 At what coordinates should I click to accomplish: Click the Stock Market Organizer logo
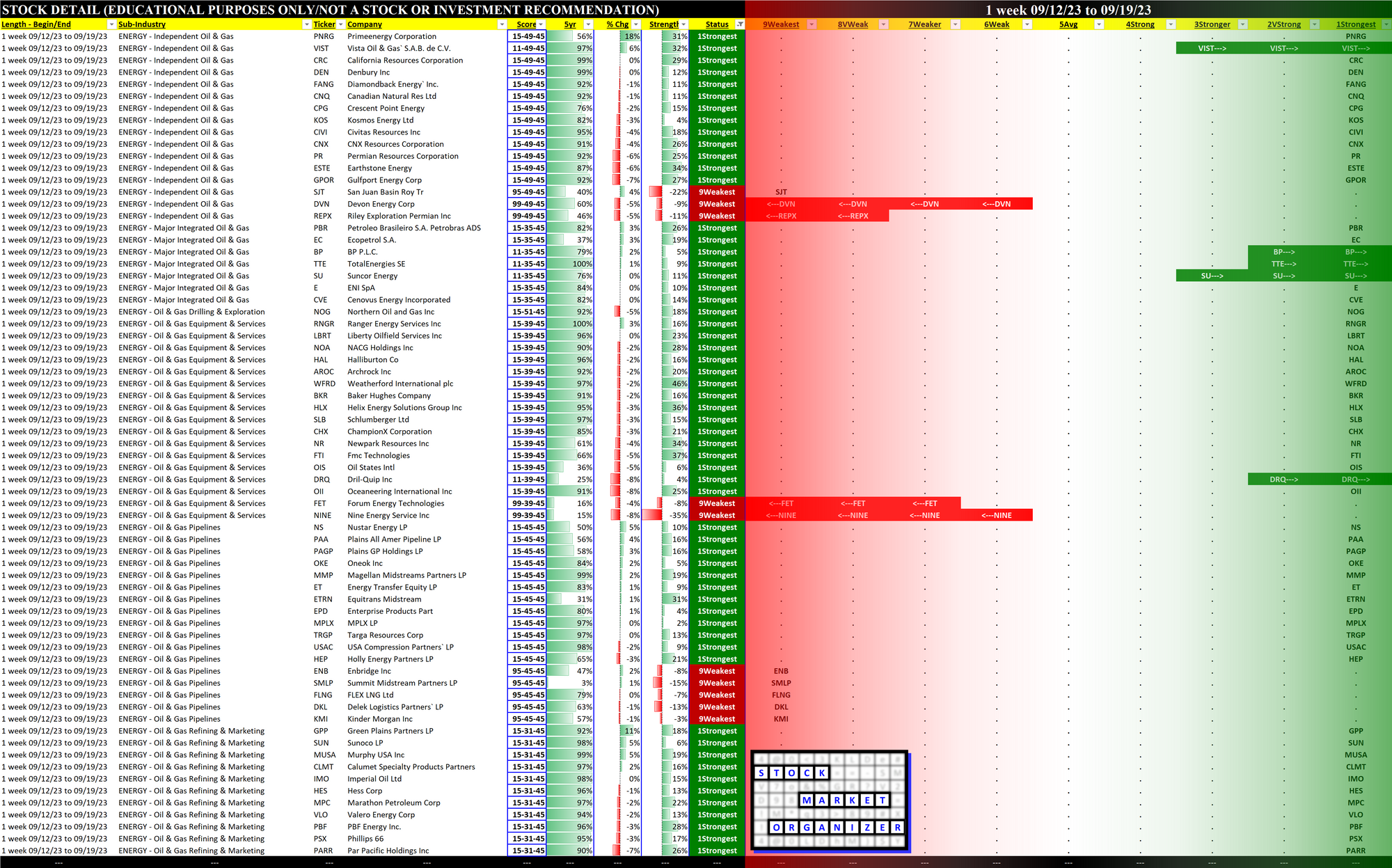pyautogui.click(x=830, y=801)
